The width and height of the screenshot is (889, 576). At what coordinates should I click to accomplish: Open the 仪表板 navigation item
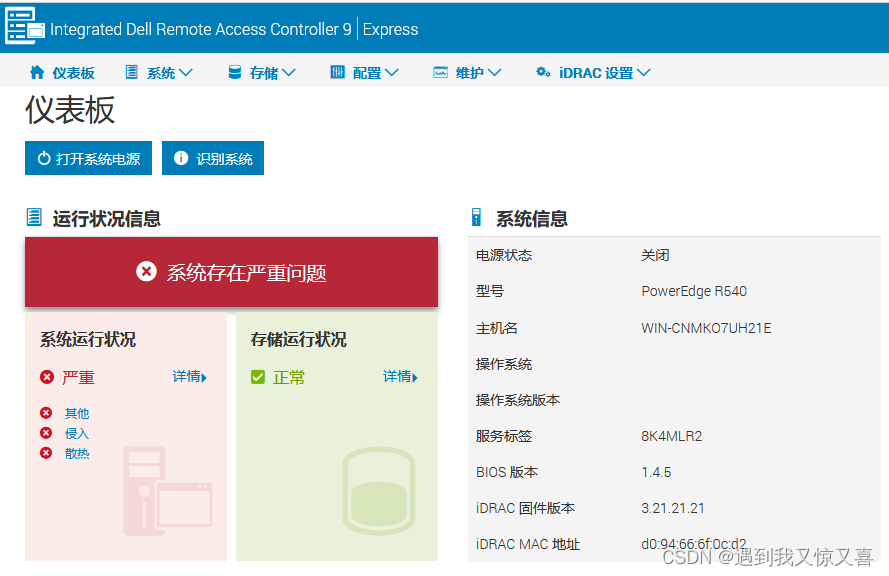point(62,73)
